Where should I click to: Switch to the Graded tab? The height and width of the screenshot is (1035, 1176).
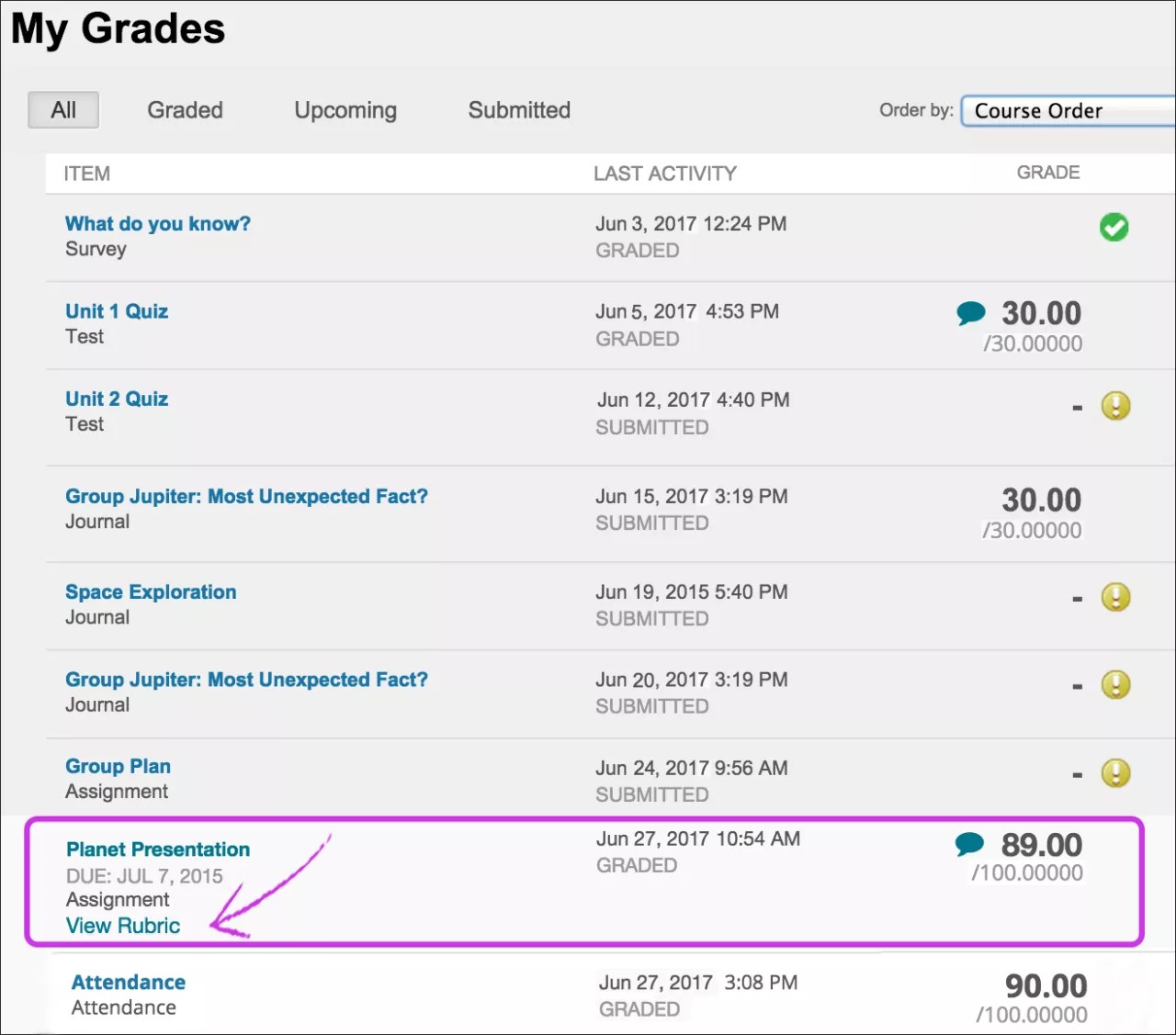pos(185,110)
